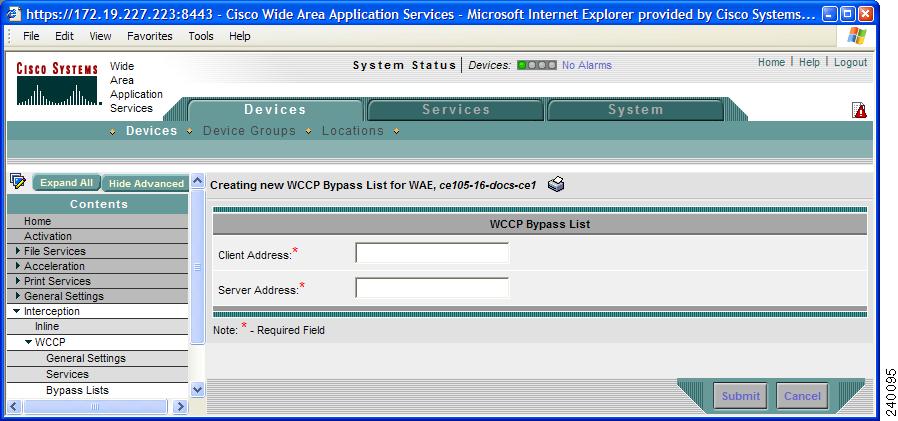Click the contents horizontal scroll left arrow
The width and height of the screenshot is (898, 421).
(x=14, y=407)
